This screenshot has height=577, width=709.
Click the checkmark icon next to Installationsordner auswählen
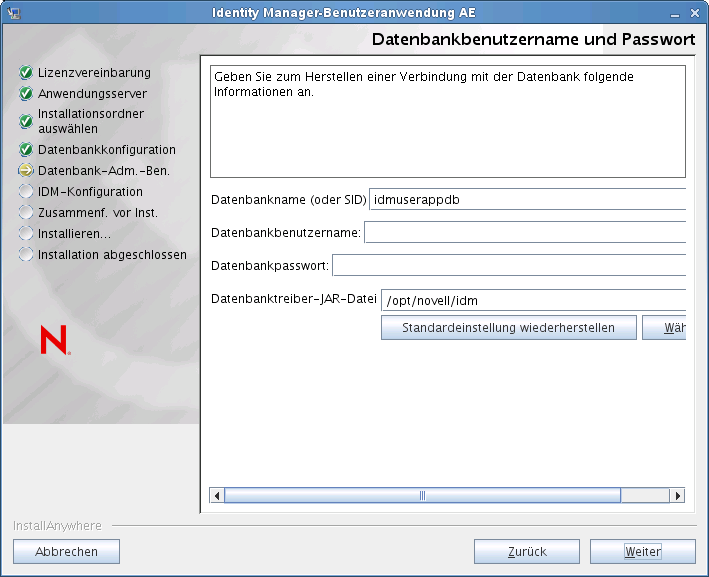[x=26, y=121]
